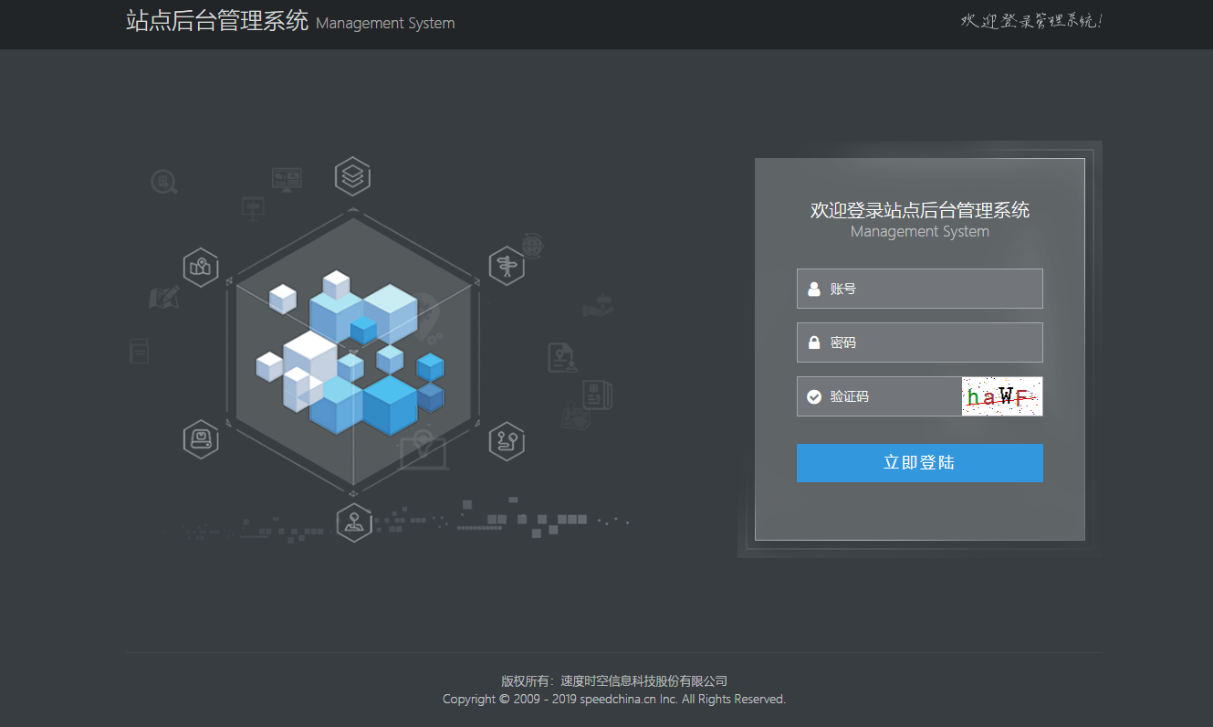
Task: Refresh the haWF captcha image
Action: tap(1002, 397)
